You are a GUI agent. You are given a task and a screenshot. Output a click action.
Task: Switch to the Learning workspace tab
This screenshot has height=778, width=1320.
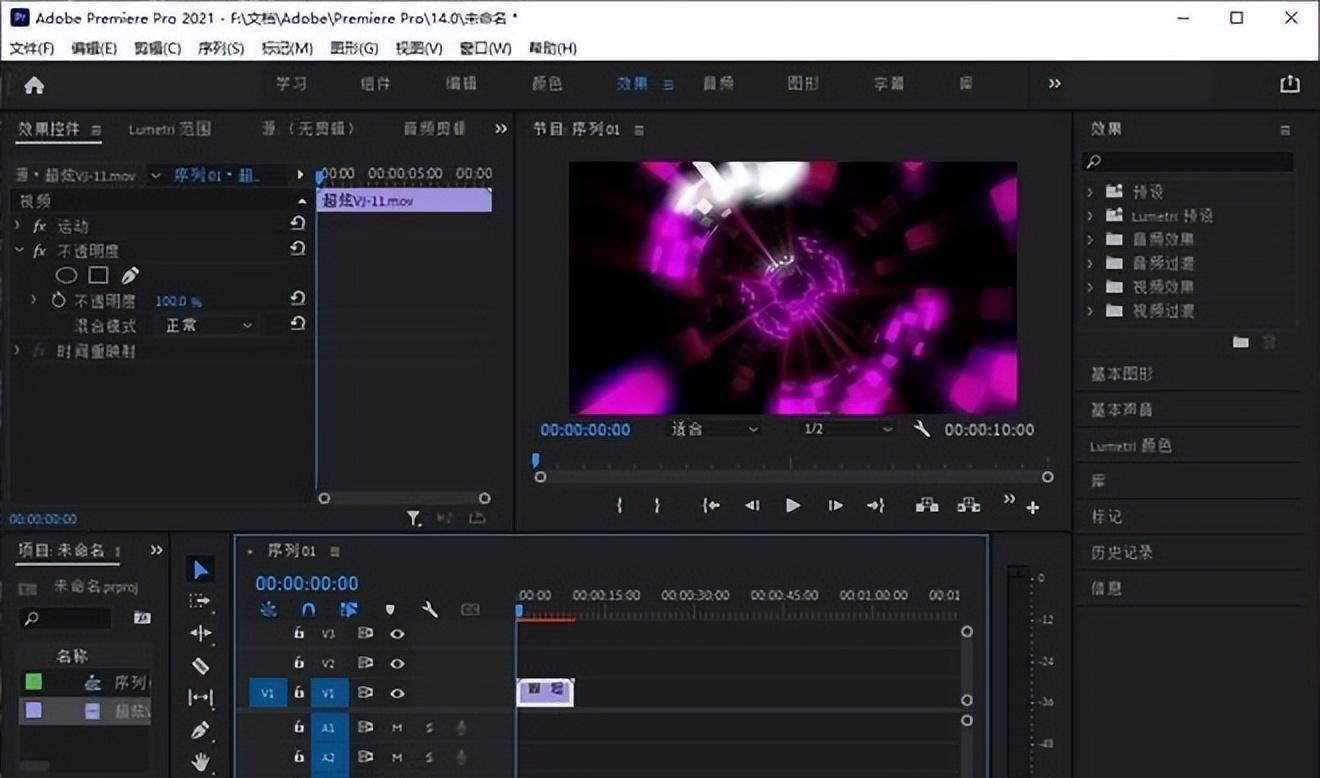pyautogui.click(x=291, y=84)
